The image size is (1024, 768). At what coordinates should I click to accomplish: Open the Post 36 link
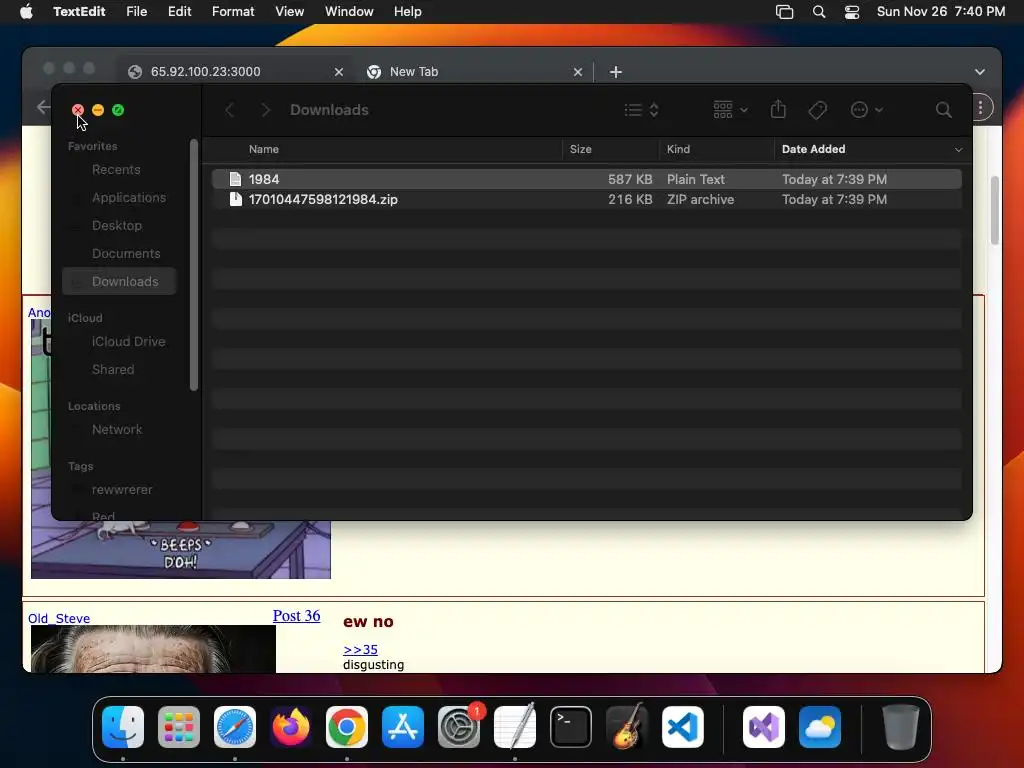(296, 616)
